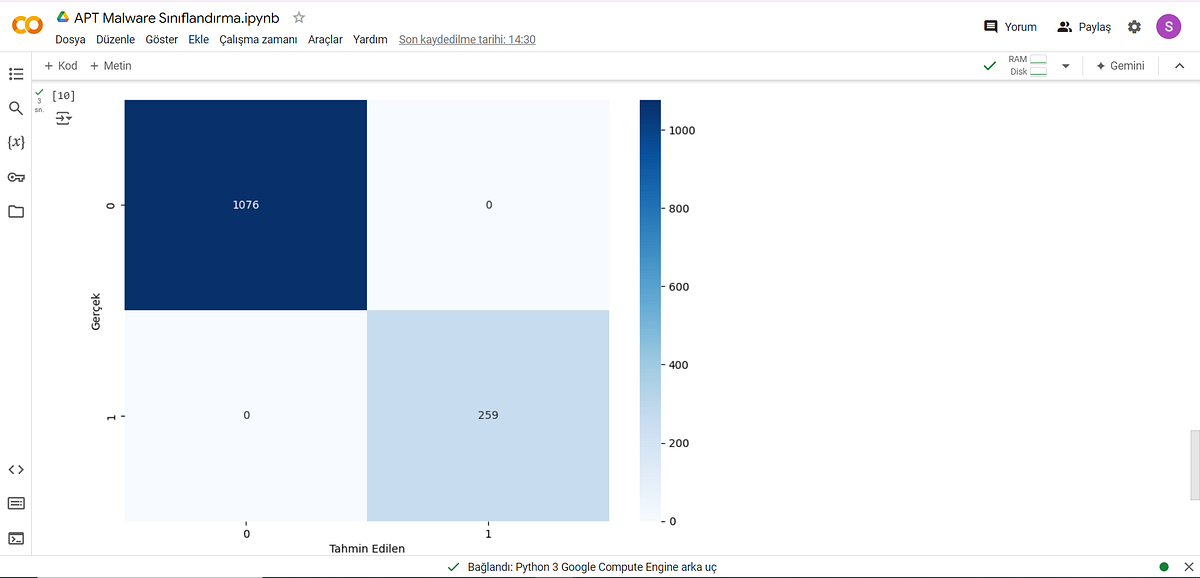Open the code snippets panel
Screen dimensions: 1200x578
click(15, 469)
